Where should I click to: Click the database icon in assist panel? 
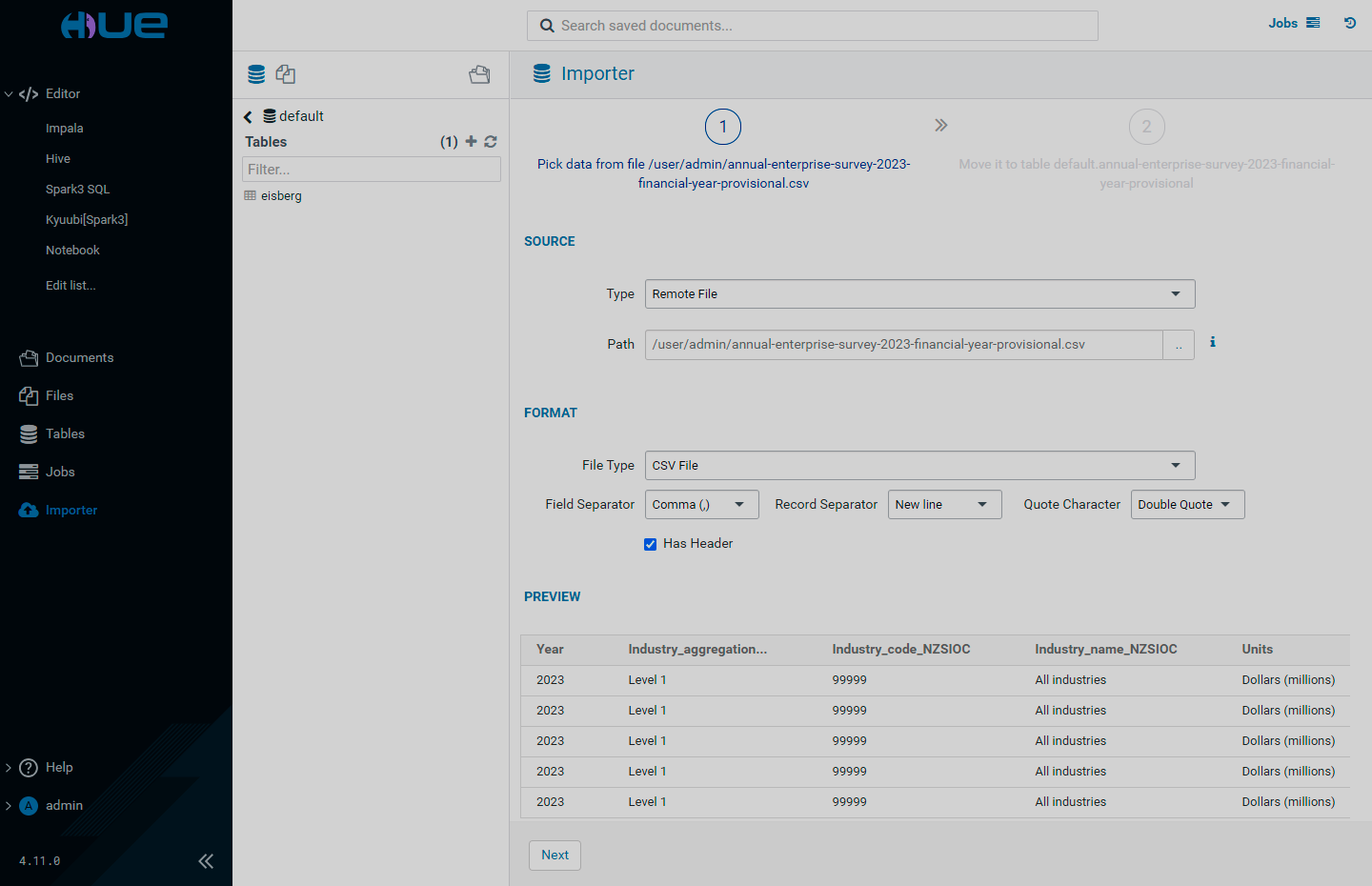click(x=256, y=74)
